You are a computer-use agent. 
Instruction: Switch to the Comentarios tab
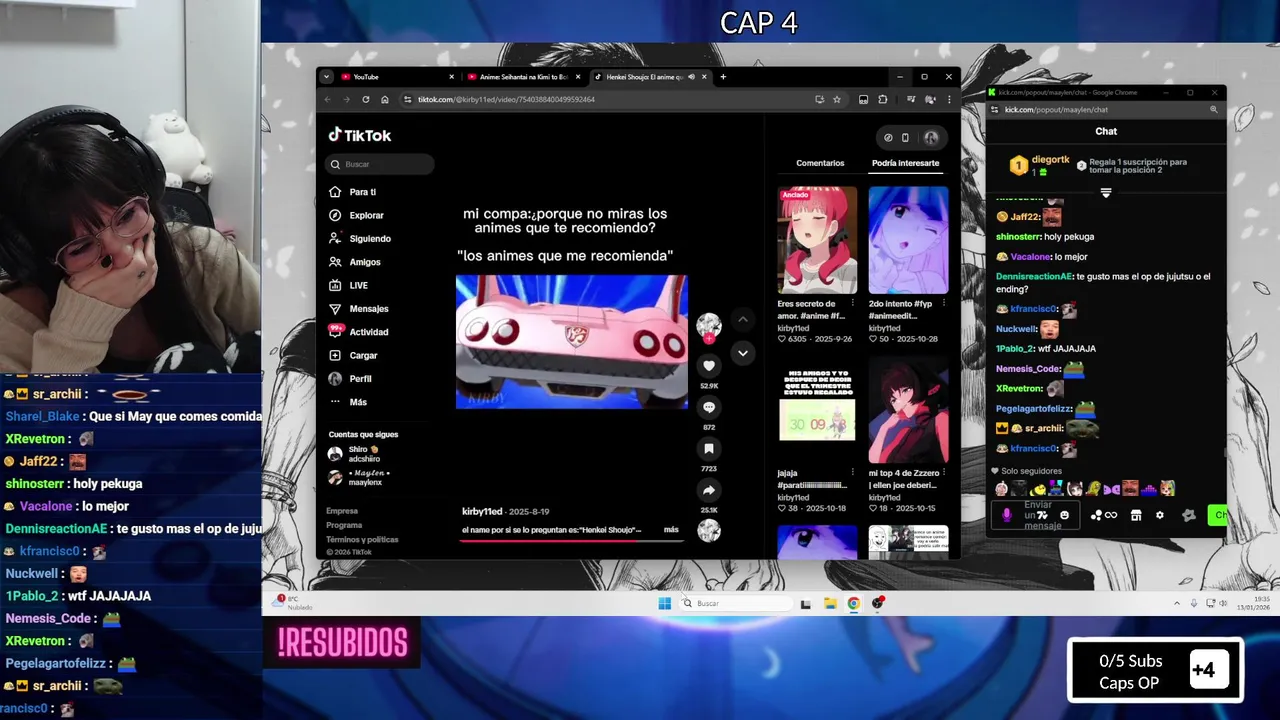(x=820, y=163)
